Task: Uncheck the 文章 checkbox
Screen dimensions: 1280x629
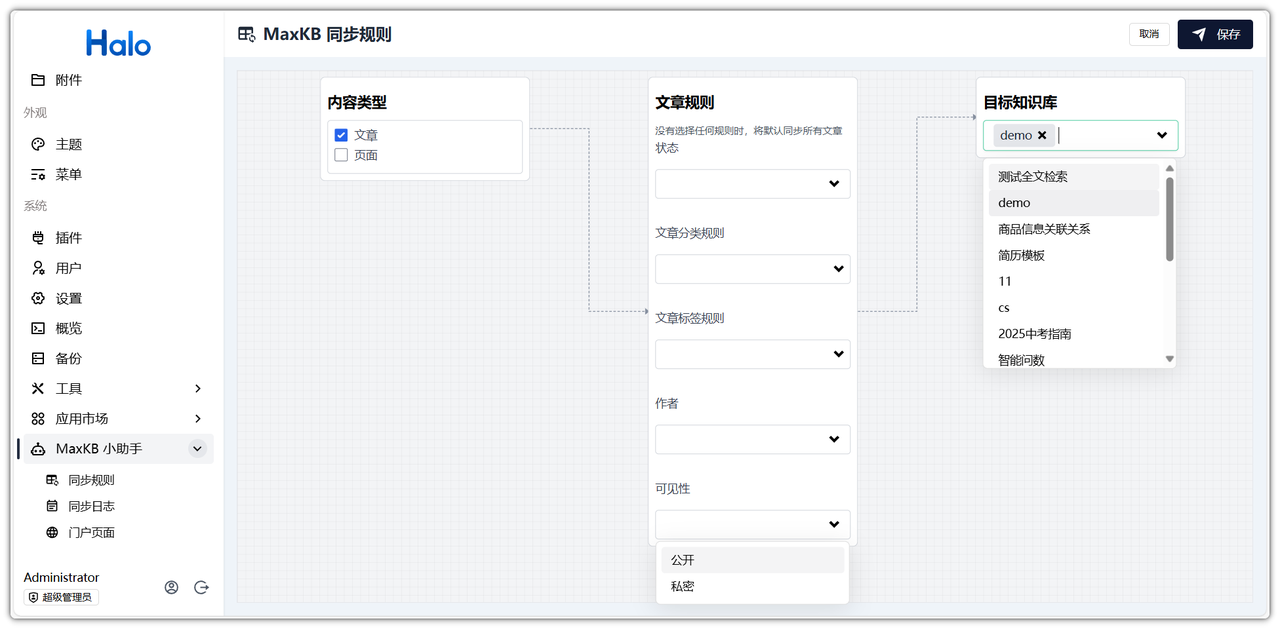Action: (341, 135)
